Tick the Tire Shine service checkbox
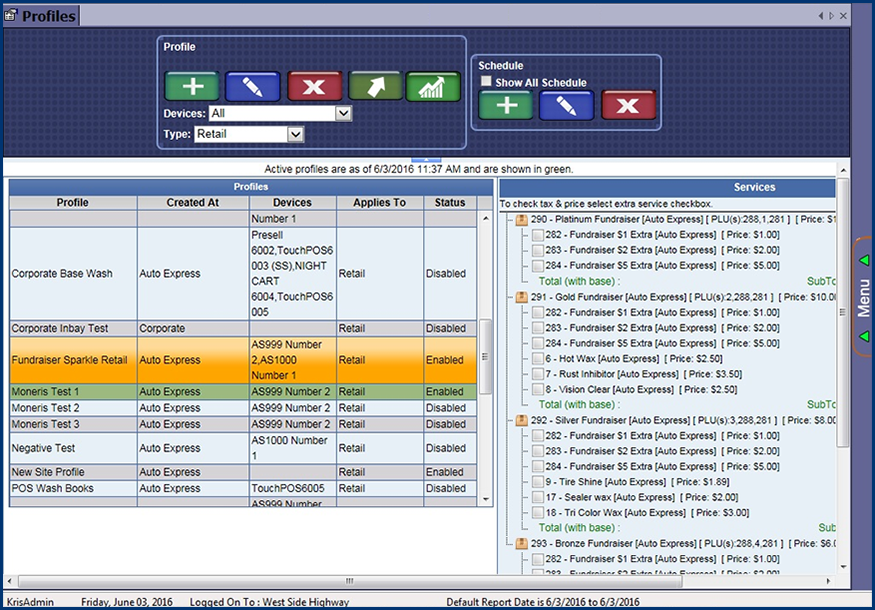Viewport: 875px width, 610px height. pos(538,482)
